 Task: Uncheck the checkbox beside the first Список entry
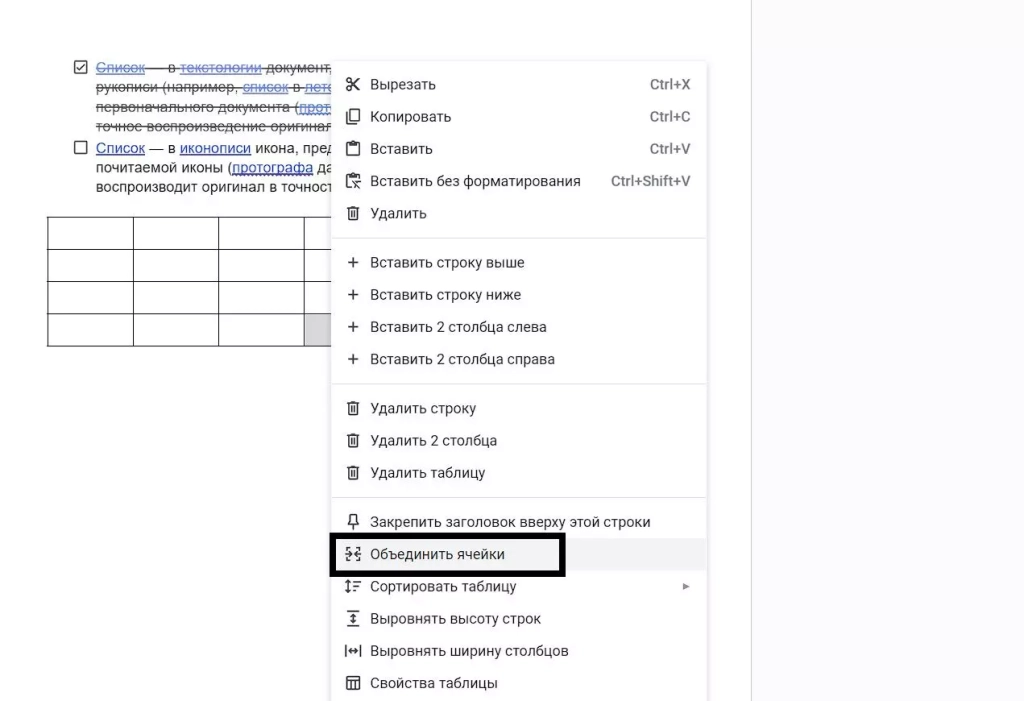coord(79,67)
